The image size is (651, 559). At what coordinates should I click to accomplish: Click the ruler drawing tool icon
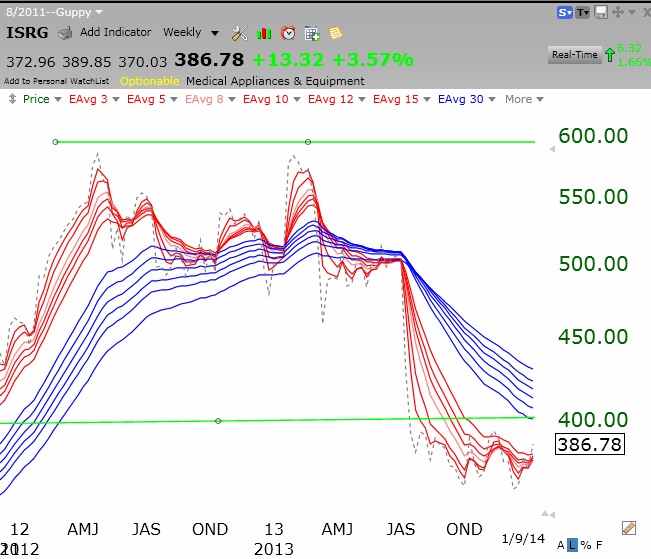pyautogui.click(x=629, y=528)
